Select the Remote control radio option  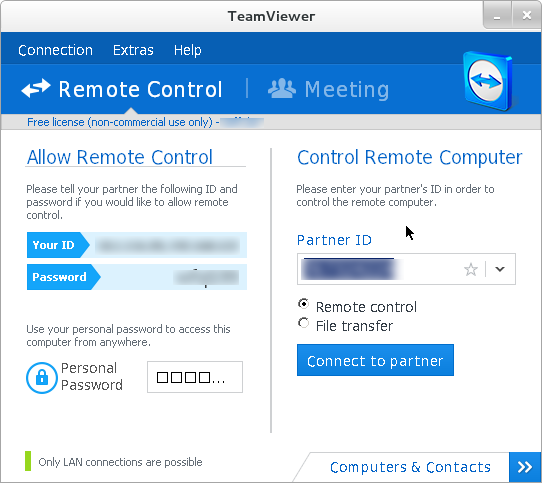coord(303,304)
